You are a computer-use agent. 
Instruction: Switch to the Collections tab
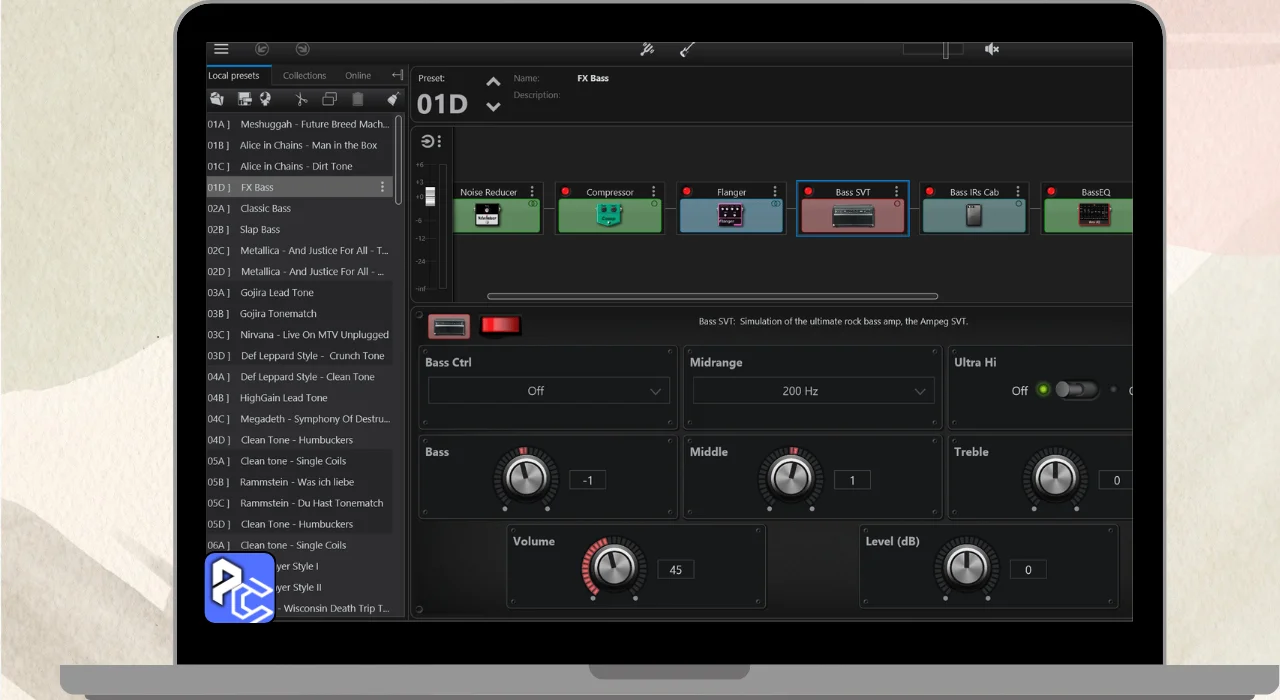(304, 76)
